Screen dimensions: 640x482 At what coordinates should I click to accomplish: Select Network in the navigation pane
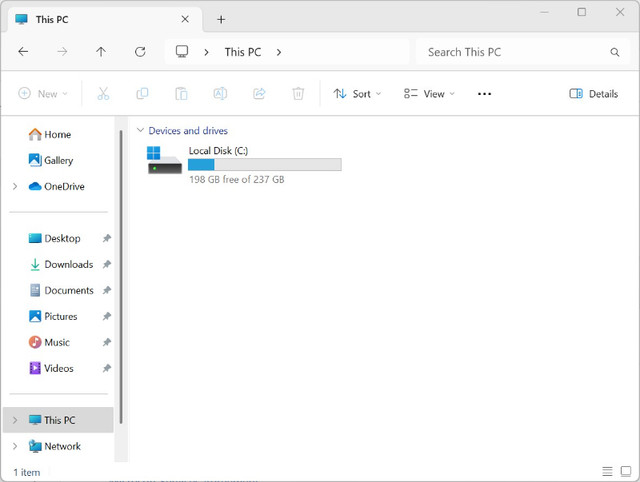click(x=54, y=446)
